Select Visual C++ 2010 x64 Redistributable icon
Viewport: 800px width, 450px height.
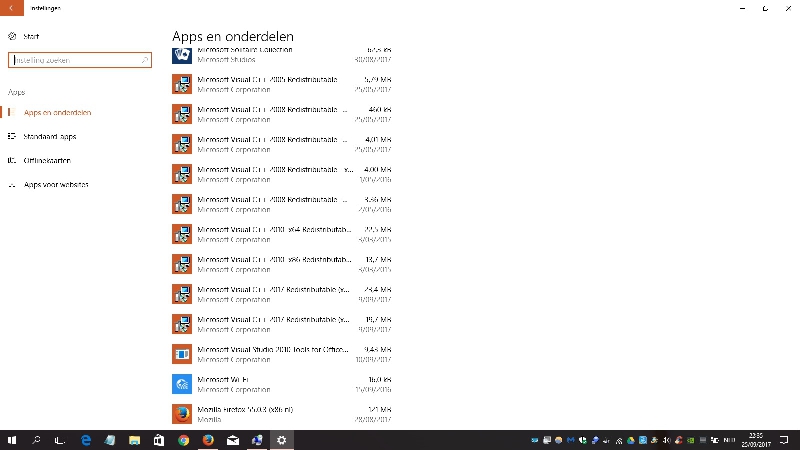[182, 234]
